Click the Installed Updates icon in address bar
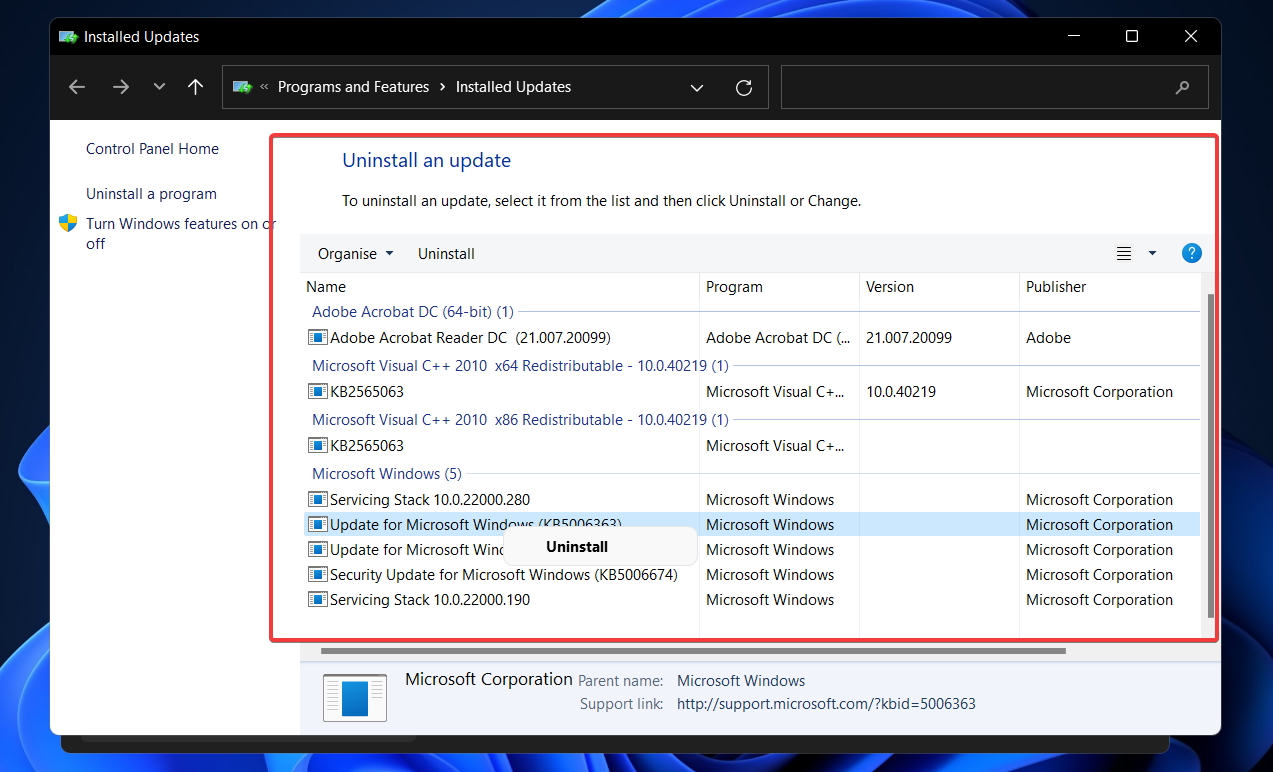 tap(243, 87)
